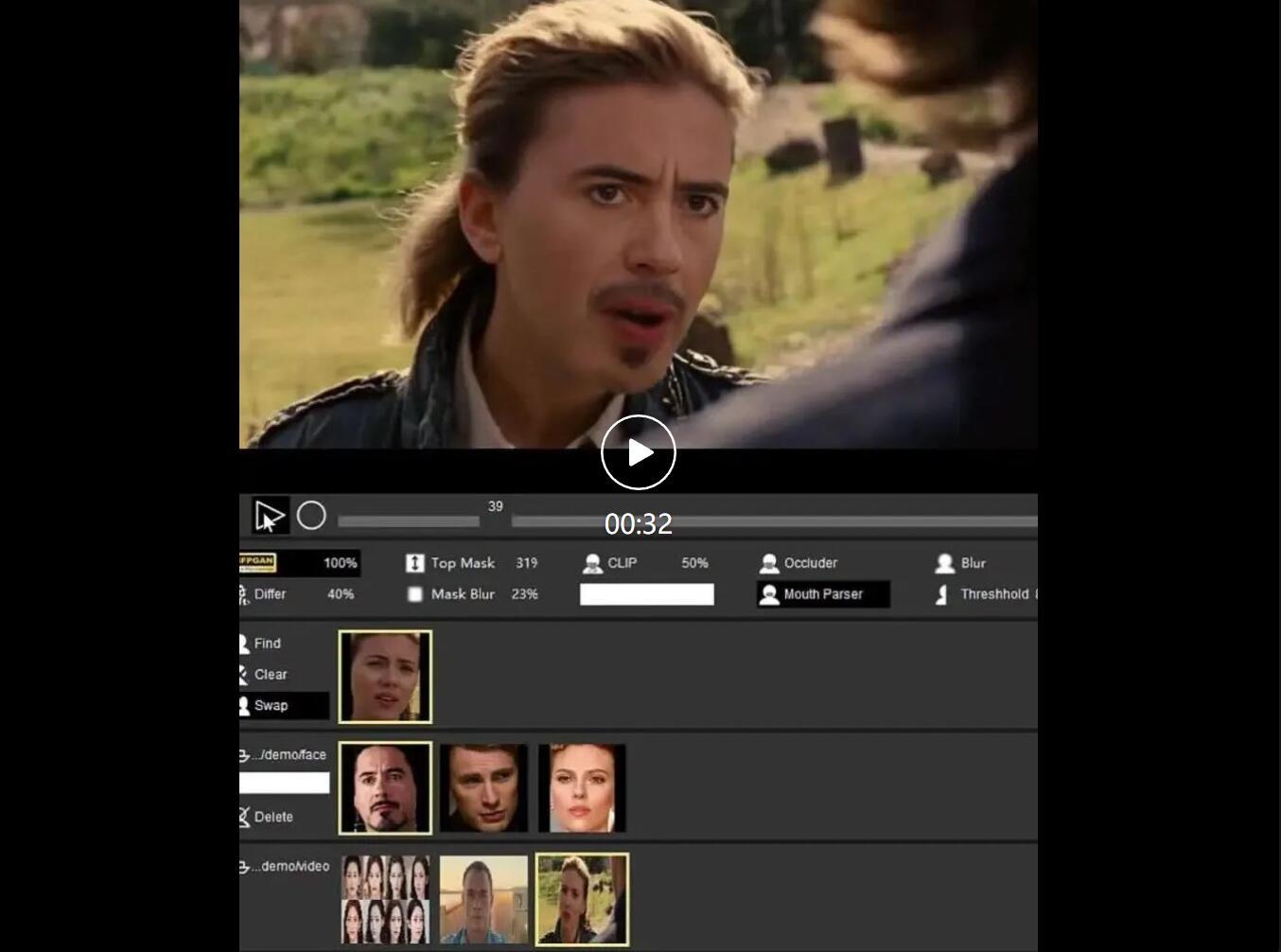Viewport: 1281px width, 952px height.
Task: Click the 39 frame marker
Action: pos(496,507)
